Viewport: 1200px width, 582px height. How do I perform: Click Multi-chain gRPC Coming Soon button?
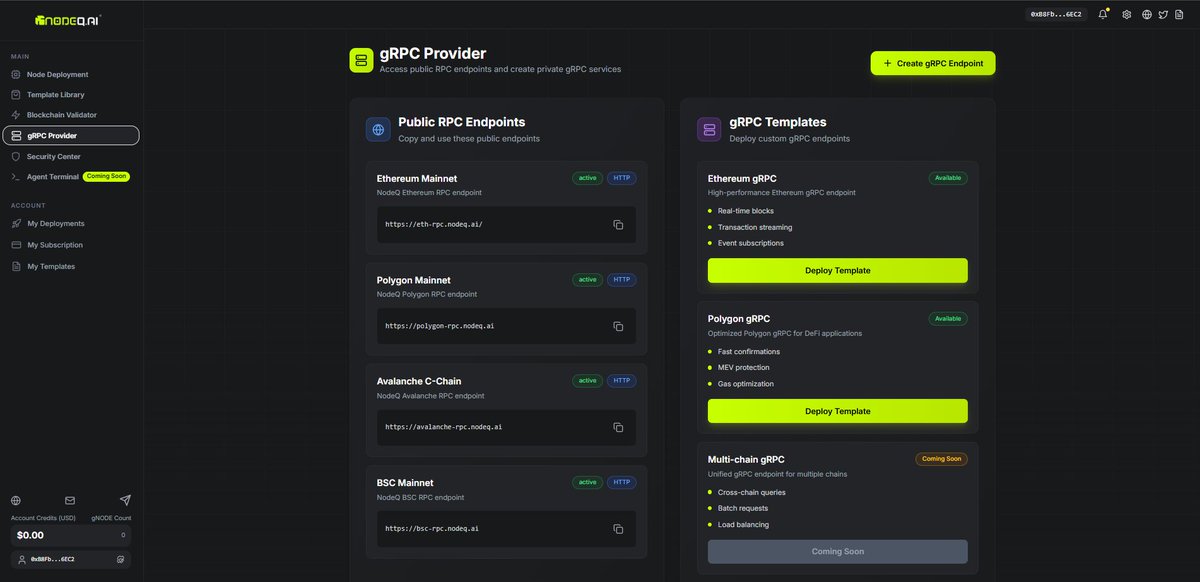tap(837, 551)
